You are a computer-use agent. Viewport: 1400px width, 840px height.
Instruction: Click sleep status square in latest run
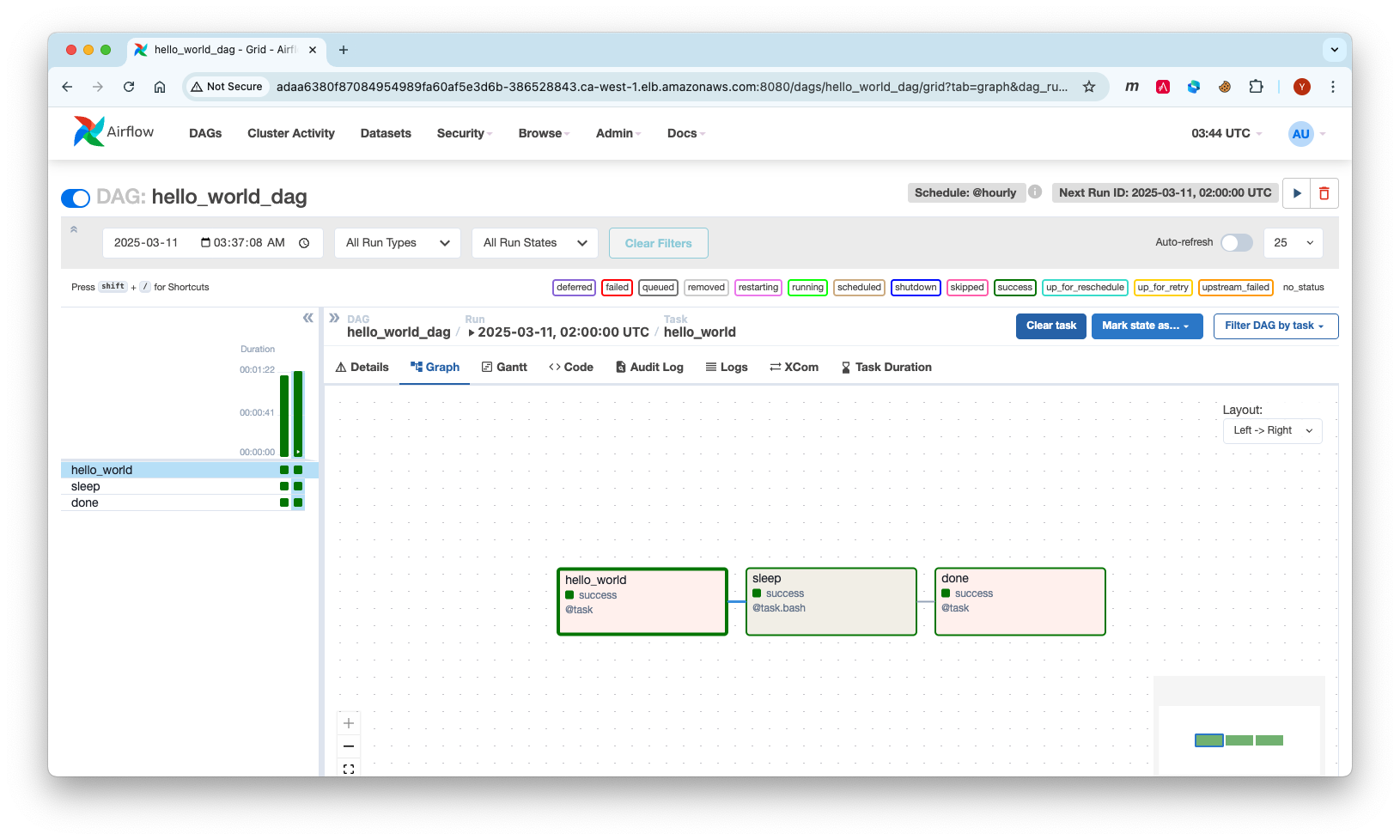point(298,486)
